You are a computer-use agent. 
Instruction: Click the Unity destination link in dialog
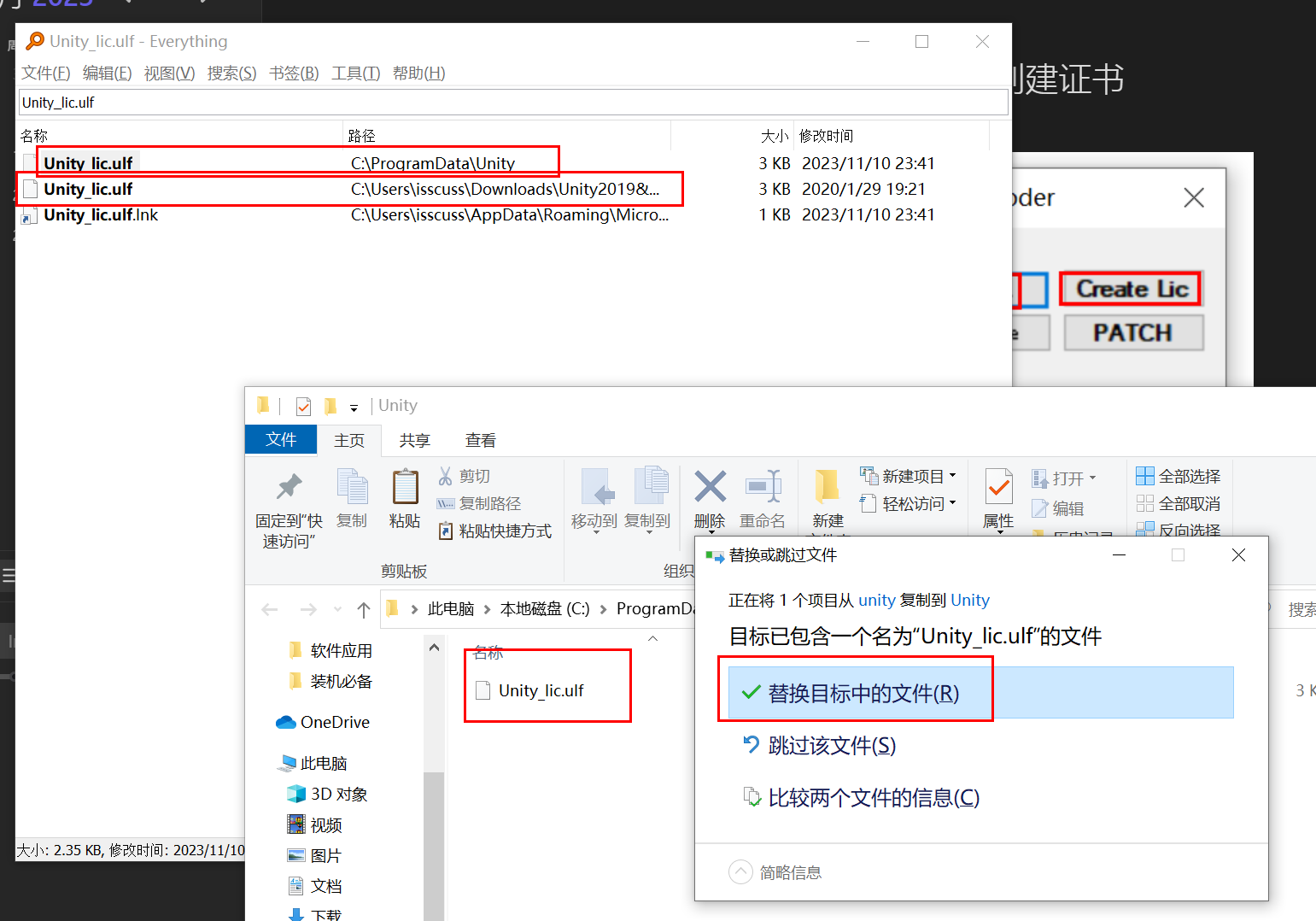970,600
